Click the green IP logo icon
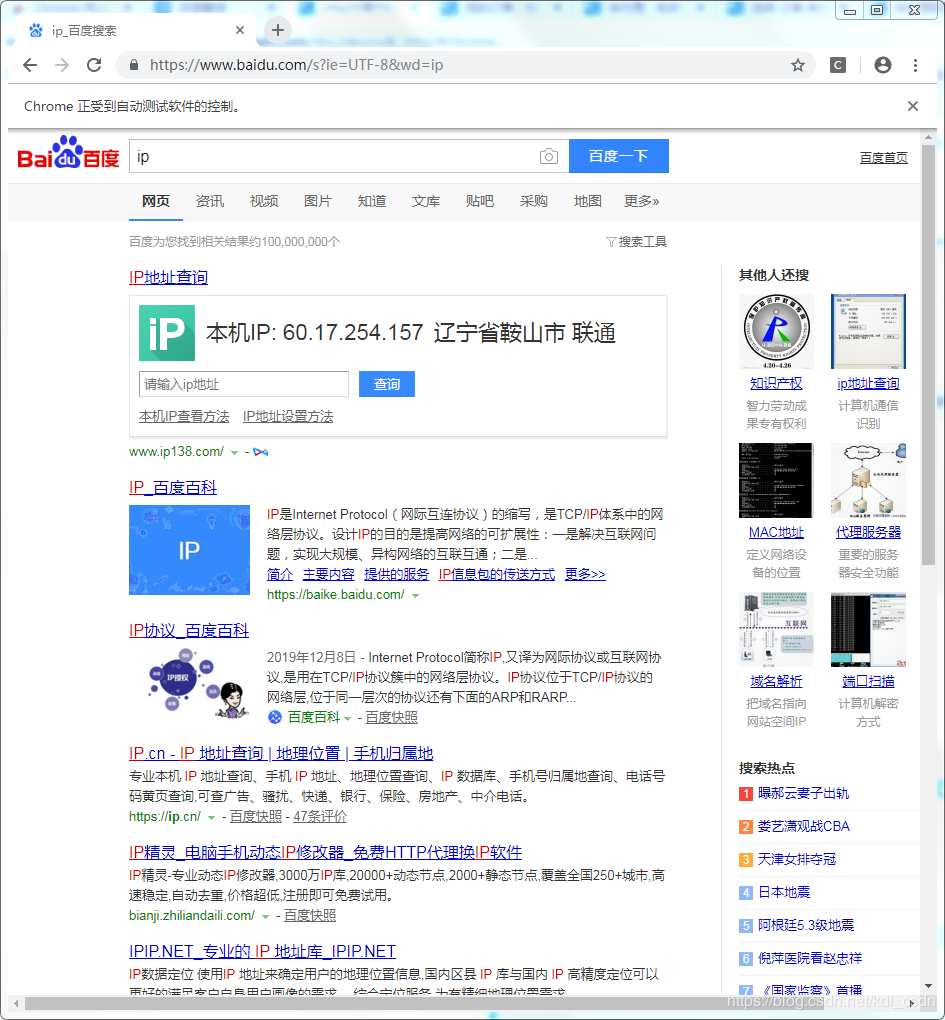 (166, 333)
